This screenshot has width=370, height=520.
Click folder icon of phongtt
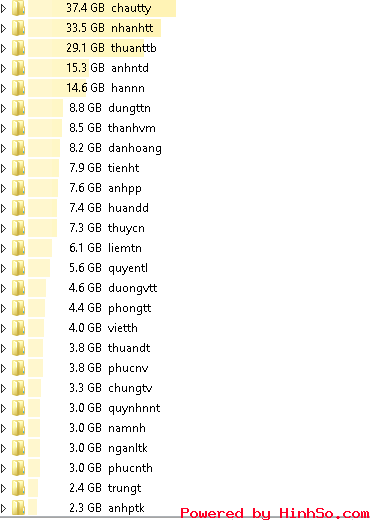18,308
